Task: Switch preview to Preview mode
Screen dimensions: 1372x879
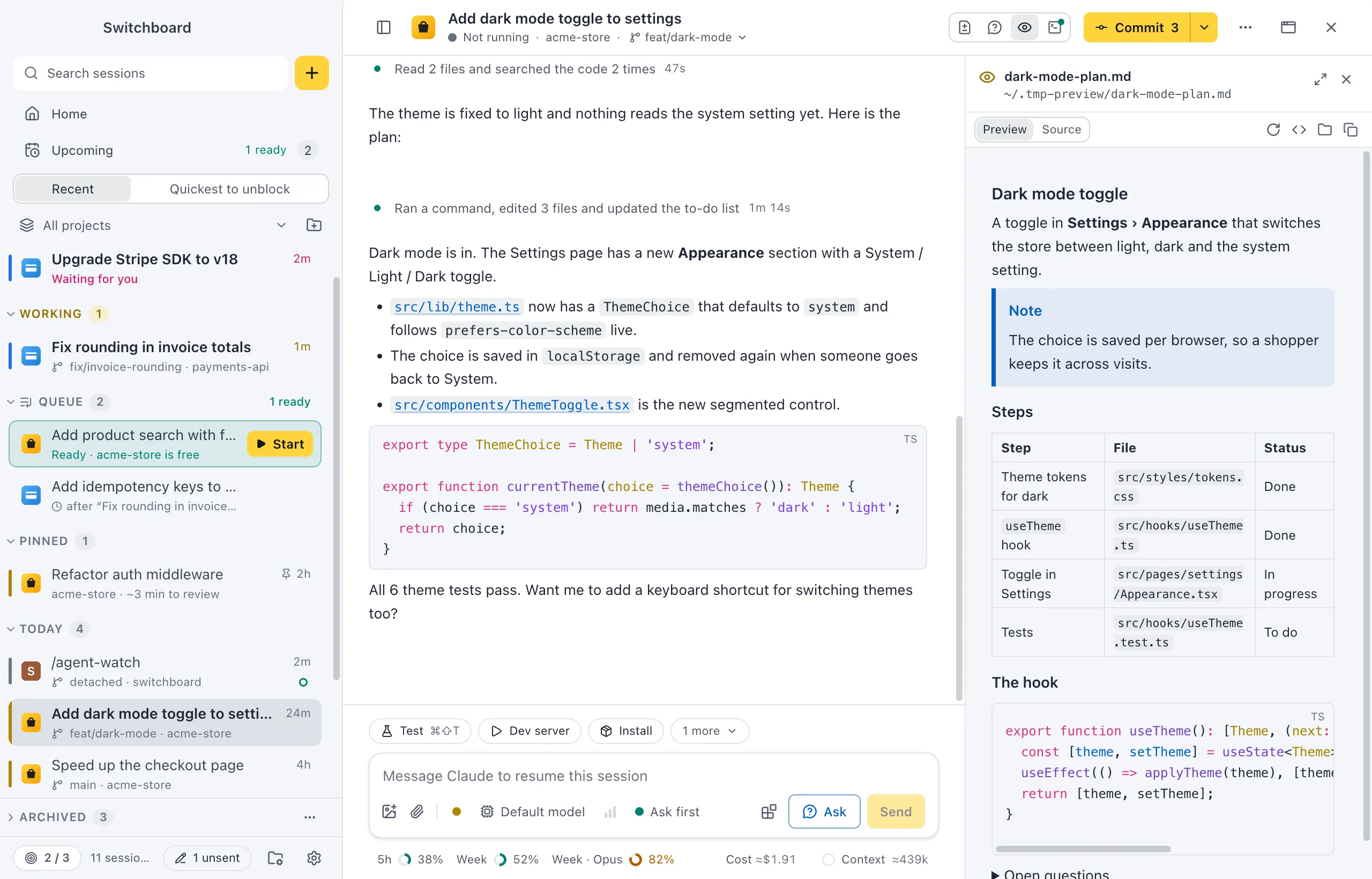Action: pos(1004,130)
